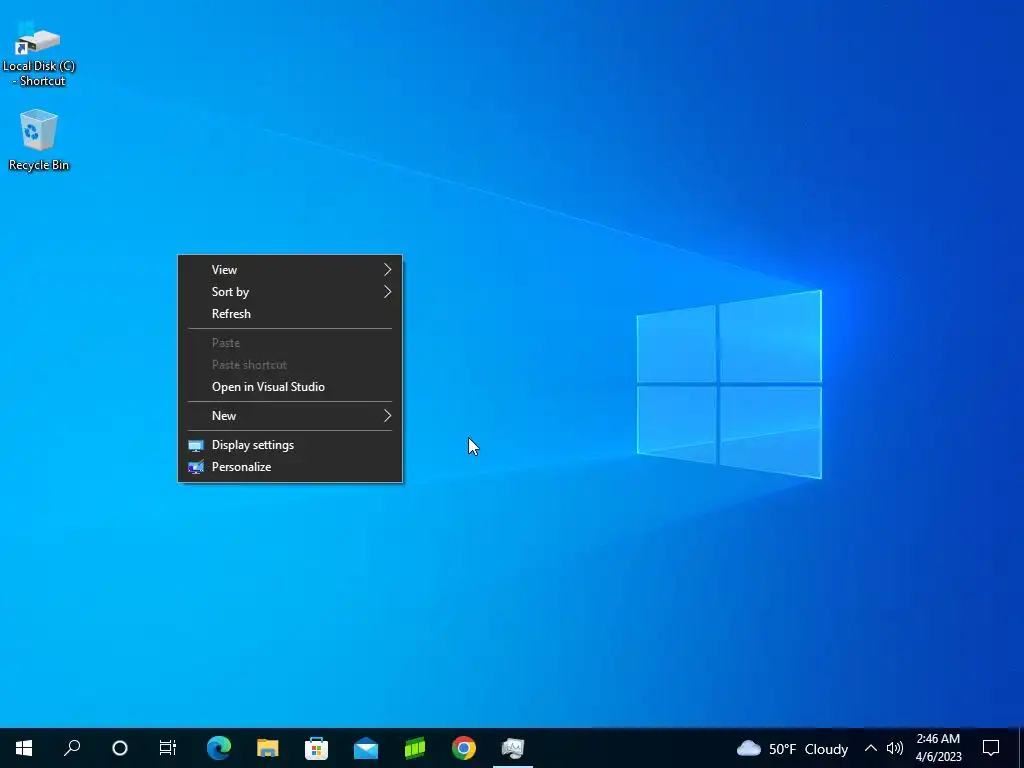The width and height of the screenshot is (1024, 768).
Task: Open the green app icon in taskbar
Action: [415, 748]
